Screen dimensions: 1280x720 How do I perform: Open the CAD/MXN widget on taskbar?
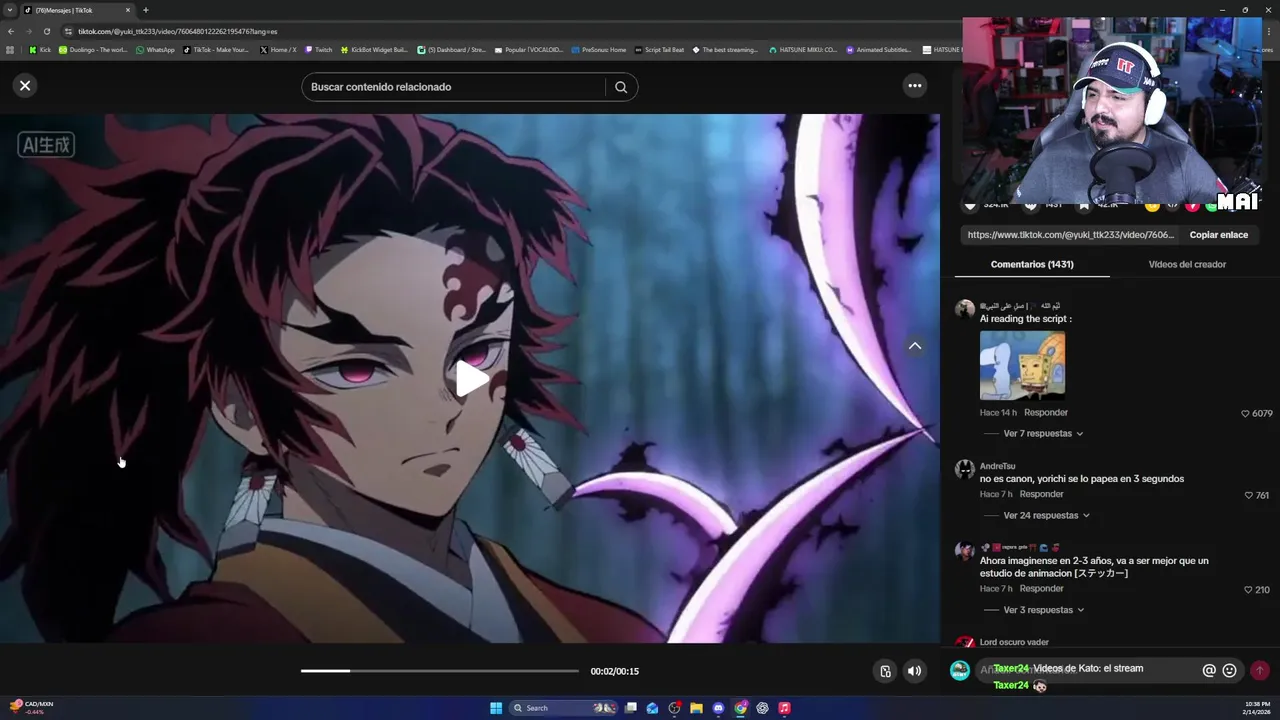tap(30, 708)
